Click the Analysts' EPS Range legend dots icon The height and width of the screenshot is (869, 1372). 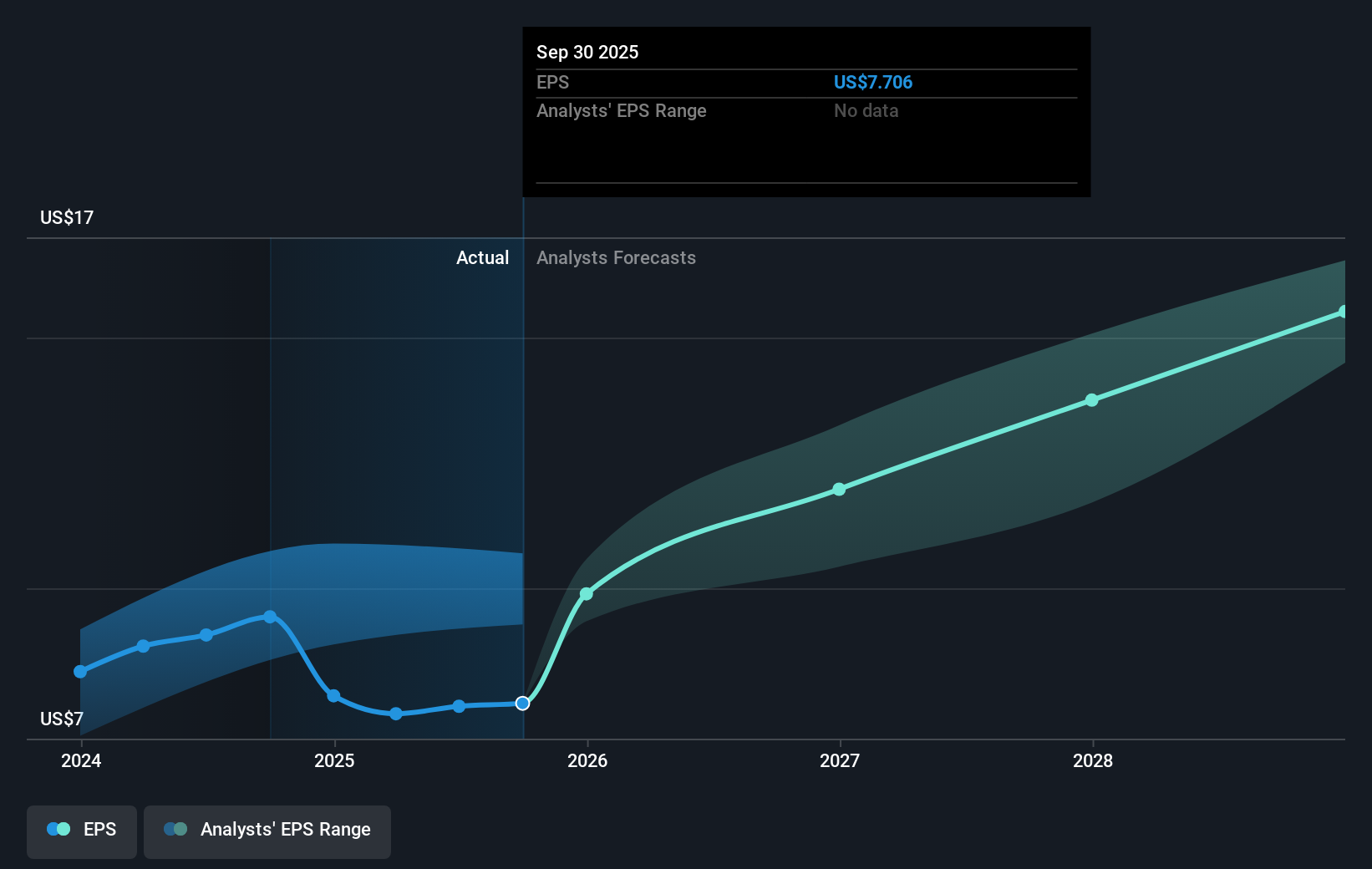(175, 829)
